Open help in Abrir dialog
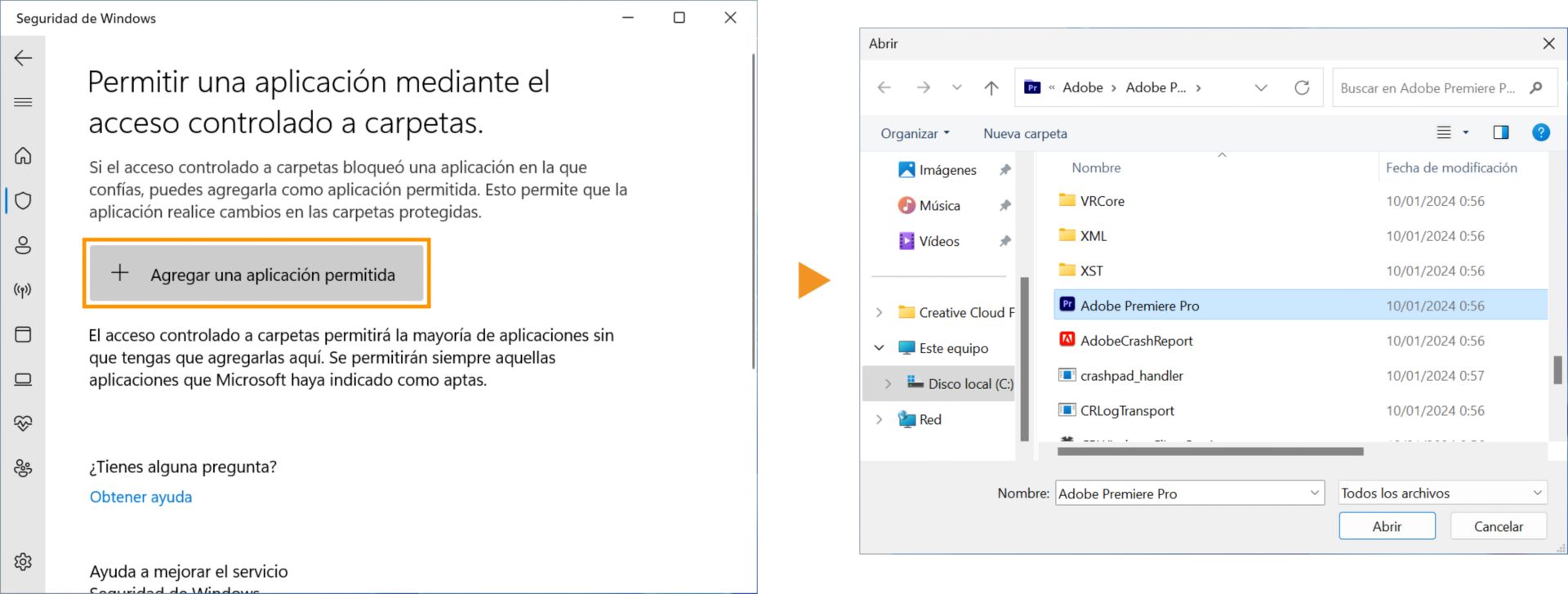 click(x=1541, y=132)
